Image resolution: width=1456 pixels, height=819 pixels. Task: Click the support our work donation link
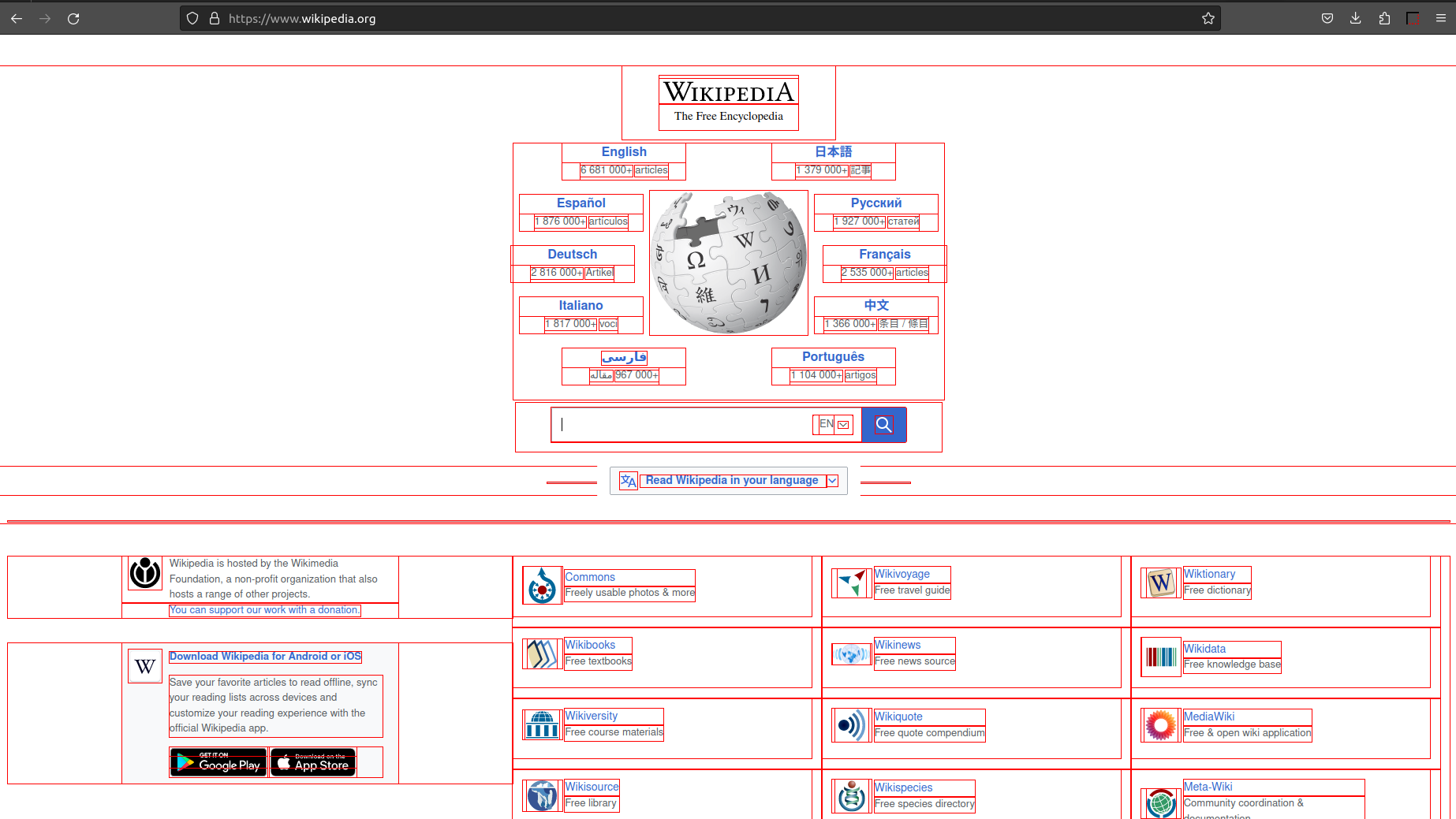tap(265, 610)
